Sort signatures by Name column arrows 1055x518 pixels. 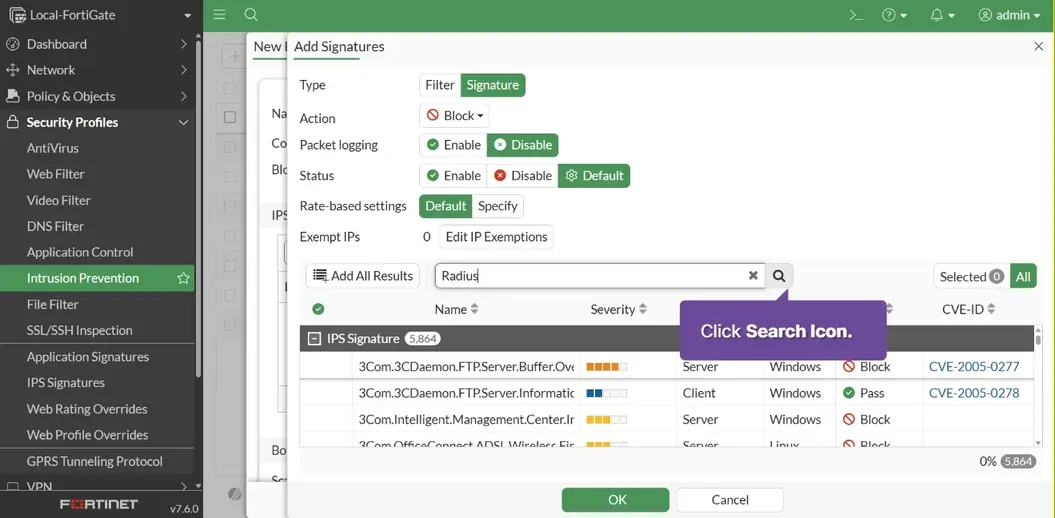point(474,309)
